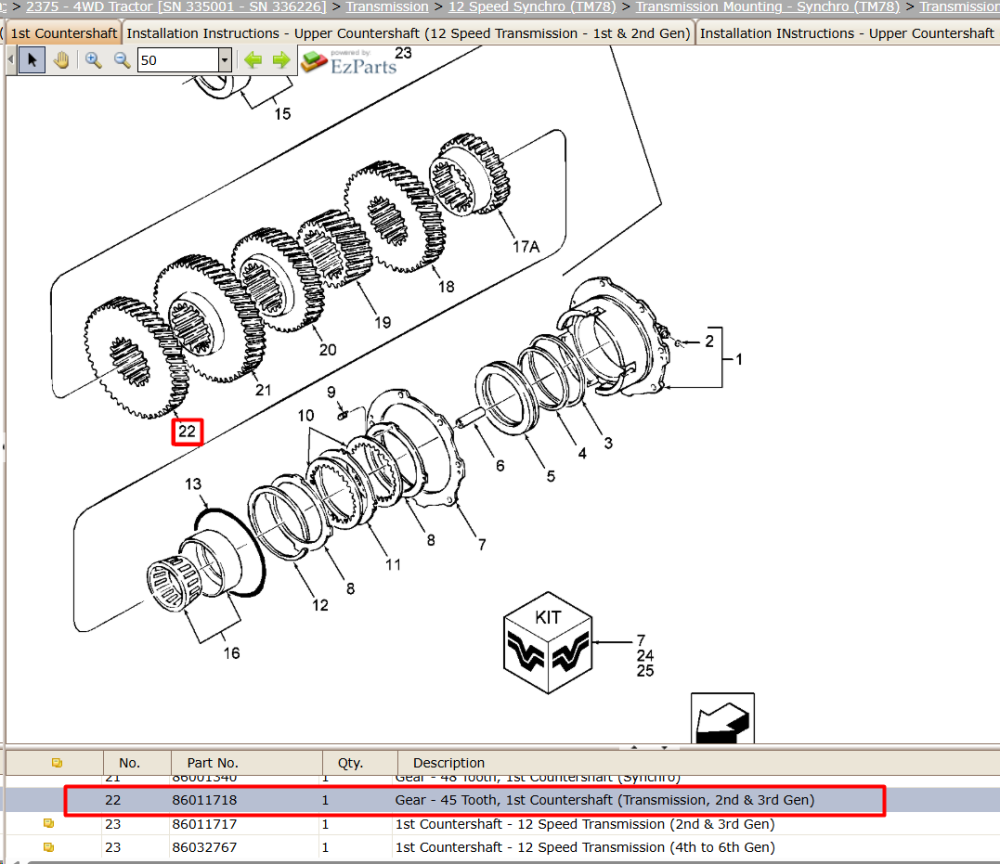Viewport: 1000px width, 864px height.
Task: Select part number 86032767
Action: pyautogui.click(x=204, y=847)
